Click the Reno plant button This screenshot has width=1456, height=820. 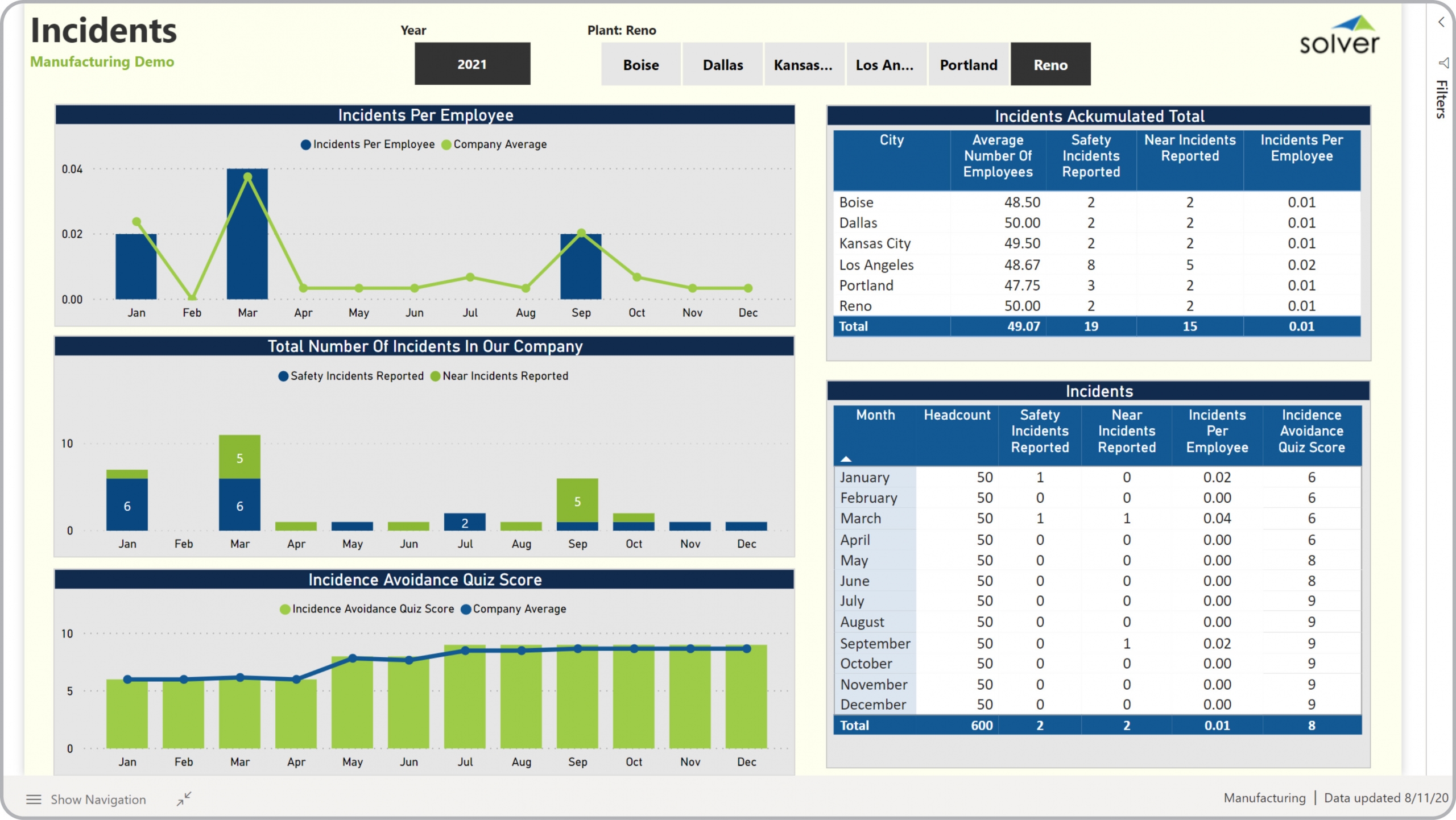coord(1050,65)
